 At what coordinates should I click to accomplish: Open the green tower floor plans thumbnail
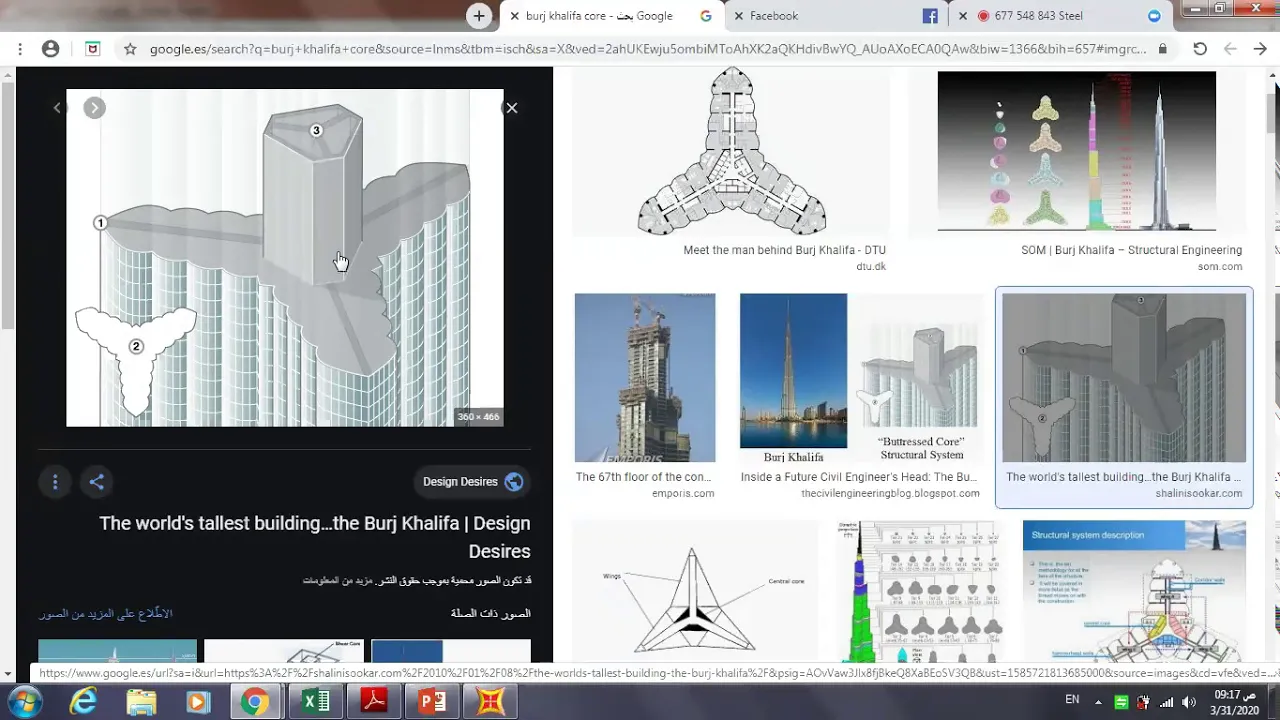(x=921, y=591)
